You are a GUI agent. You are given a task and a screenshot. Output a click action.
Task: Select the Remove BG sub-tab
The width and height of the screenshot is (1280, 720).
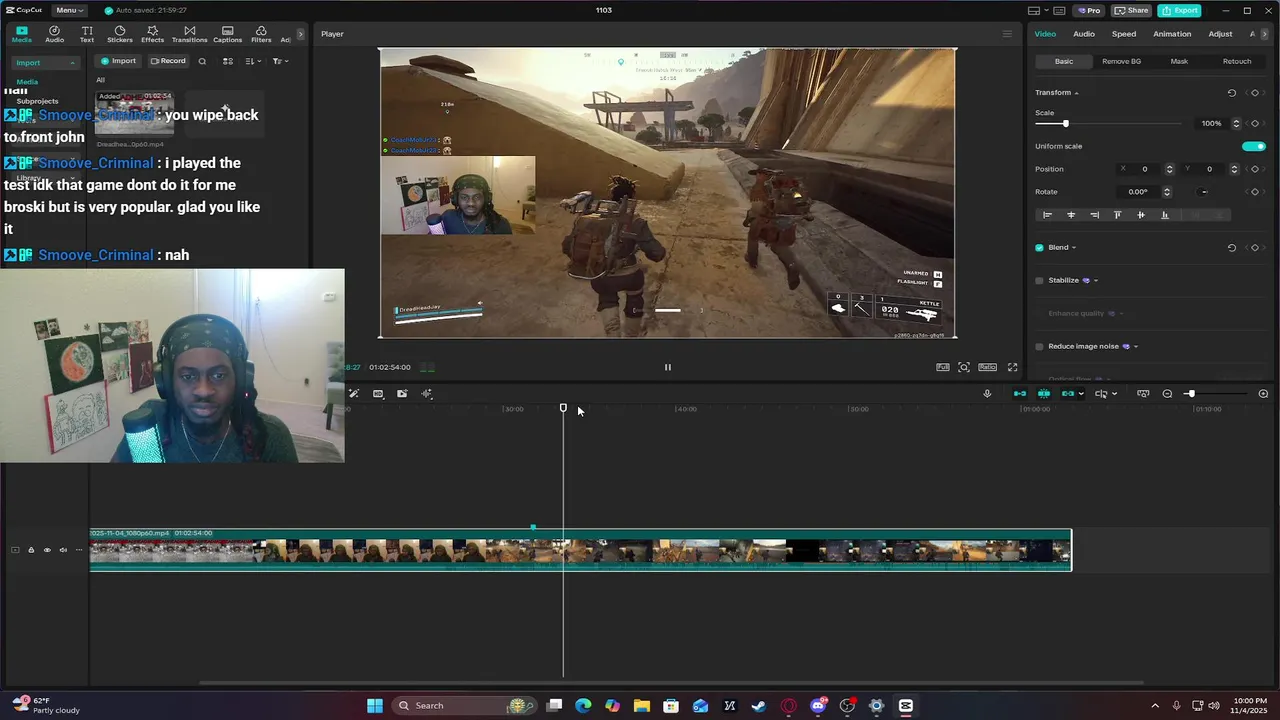[x=1121, y=61]
